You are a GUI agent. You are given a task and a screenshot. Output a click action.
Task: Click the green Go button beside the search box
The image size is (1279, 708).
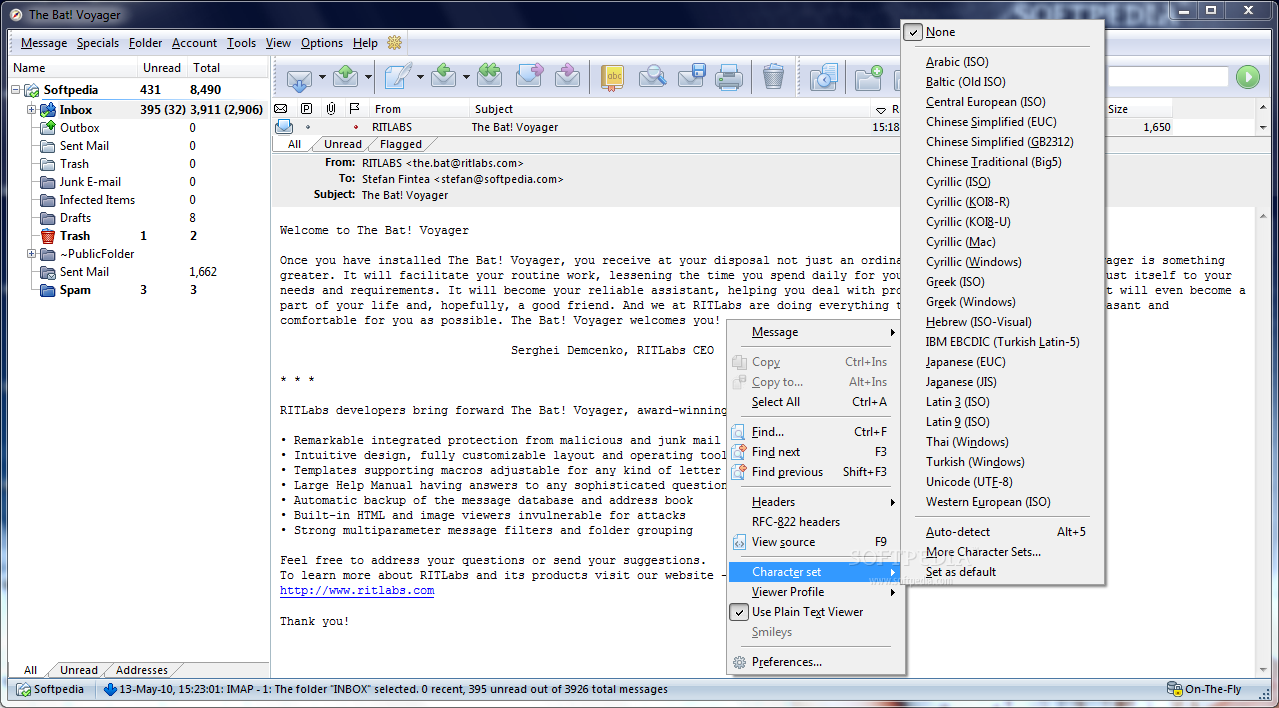(1247, 77)
